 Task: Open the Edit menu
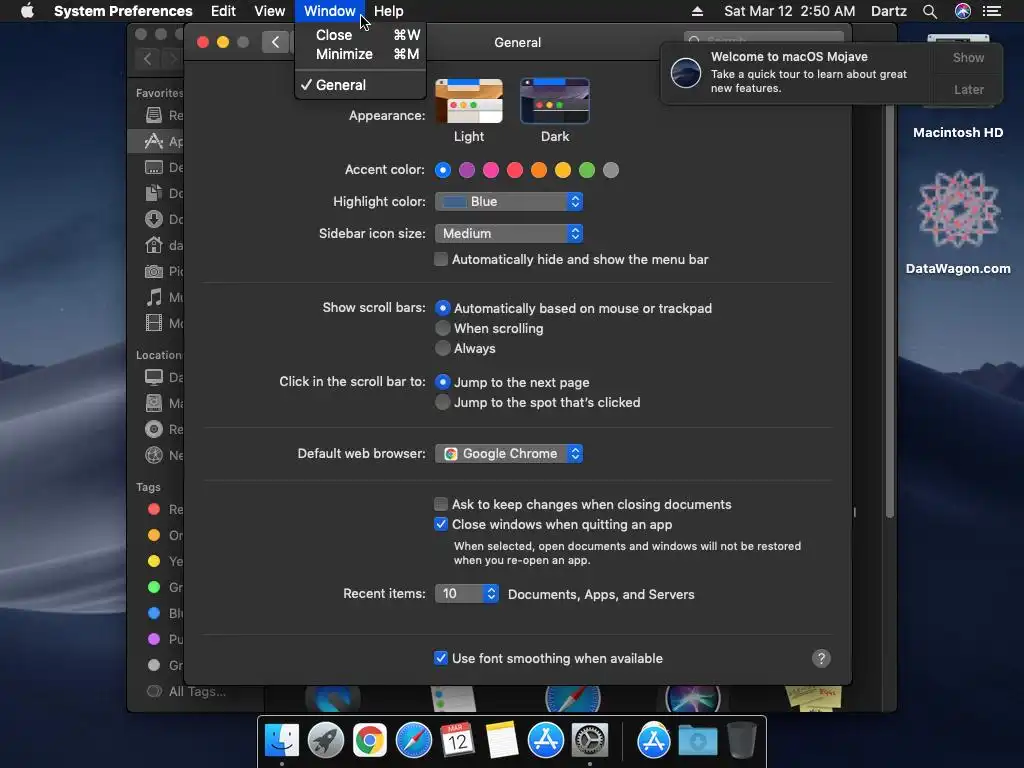coord(223,11)
